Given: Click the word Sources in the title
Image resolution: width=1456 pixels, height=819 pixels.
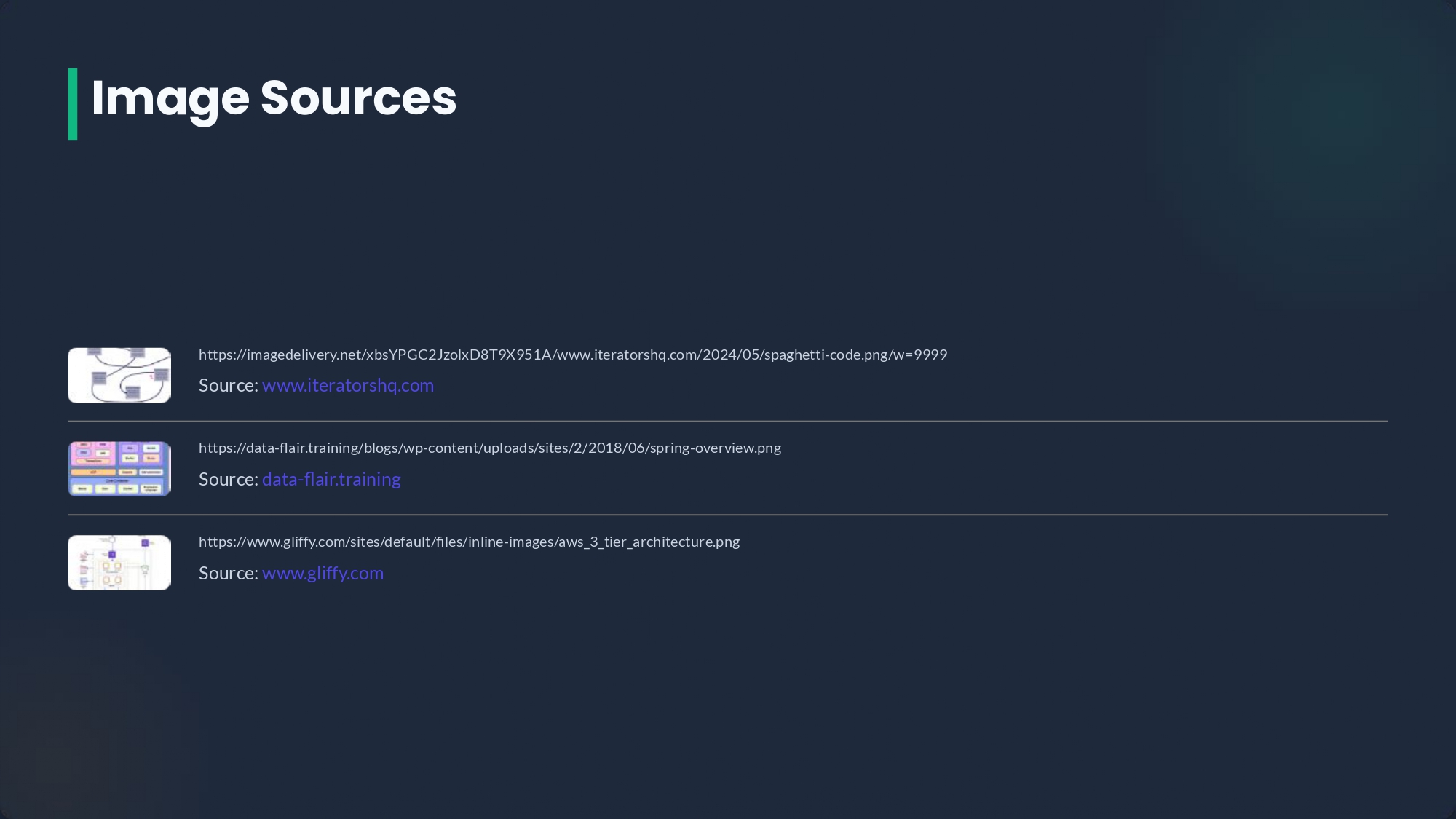Looking at the screenshot, I should [x=359, y=98].
